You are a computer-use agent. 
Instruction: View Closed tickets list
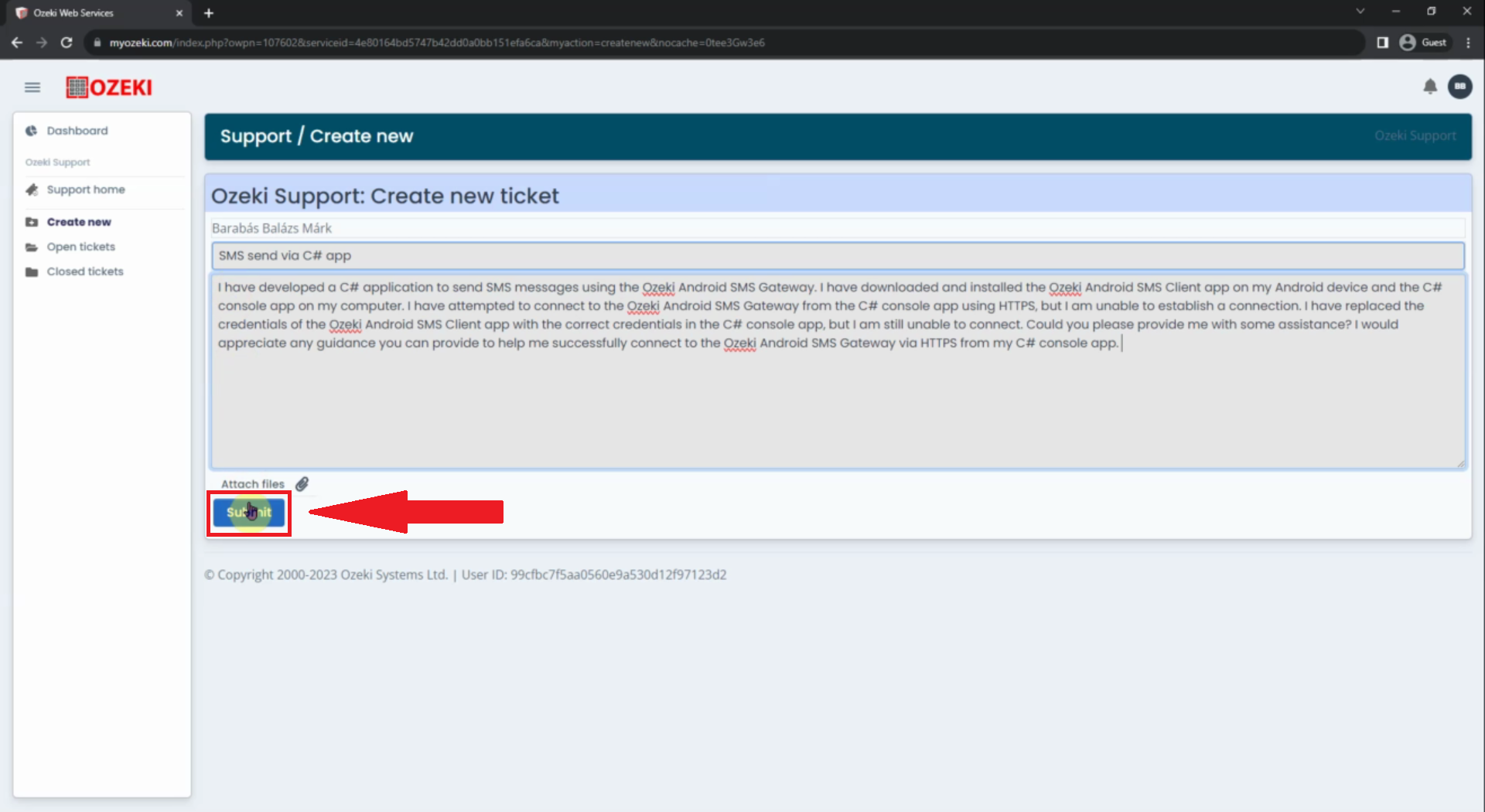pos(85,271)
